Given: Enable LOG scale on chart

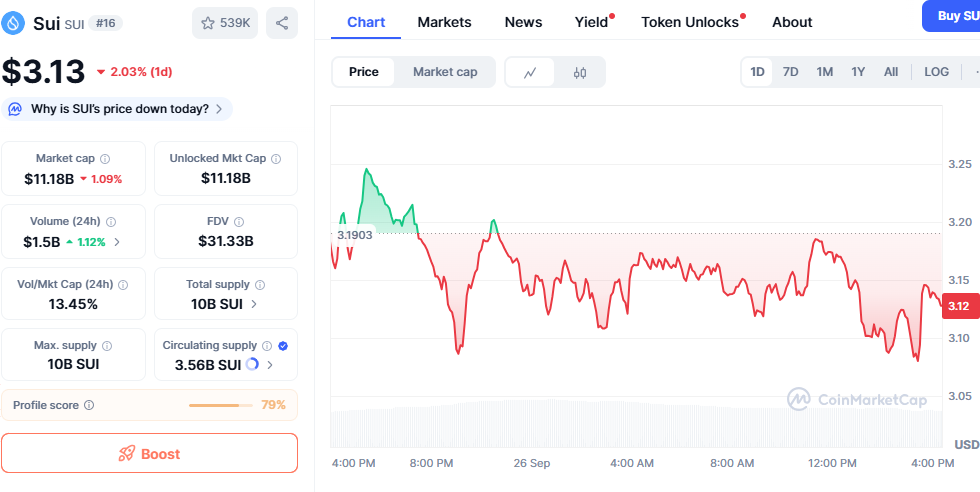Looking at the screenshot, I should coord(937,72).
